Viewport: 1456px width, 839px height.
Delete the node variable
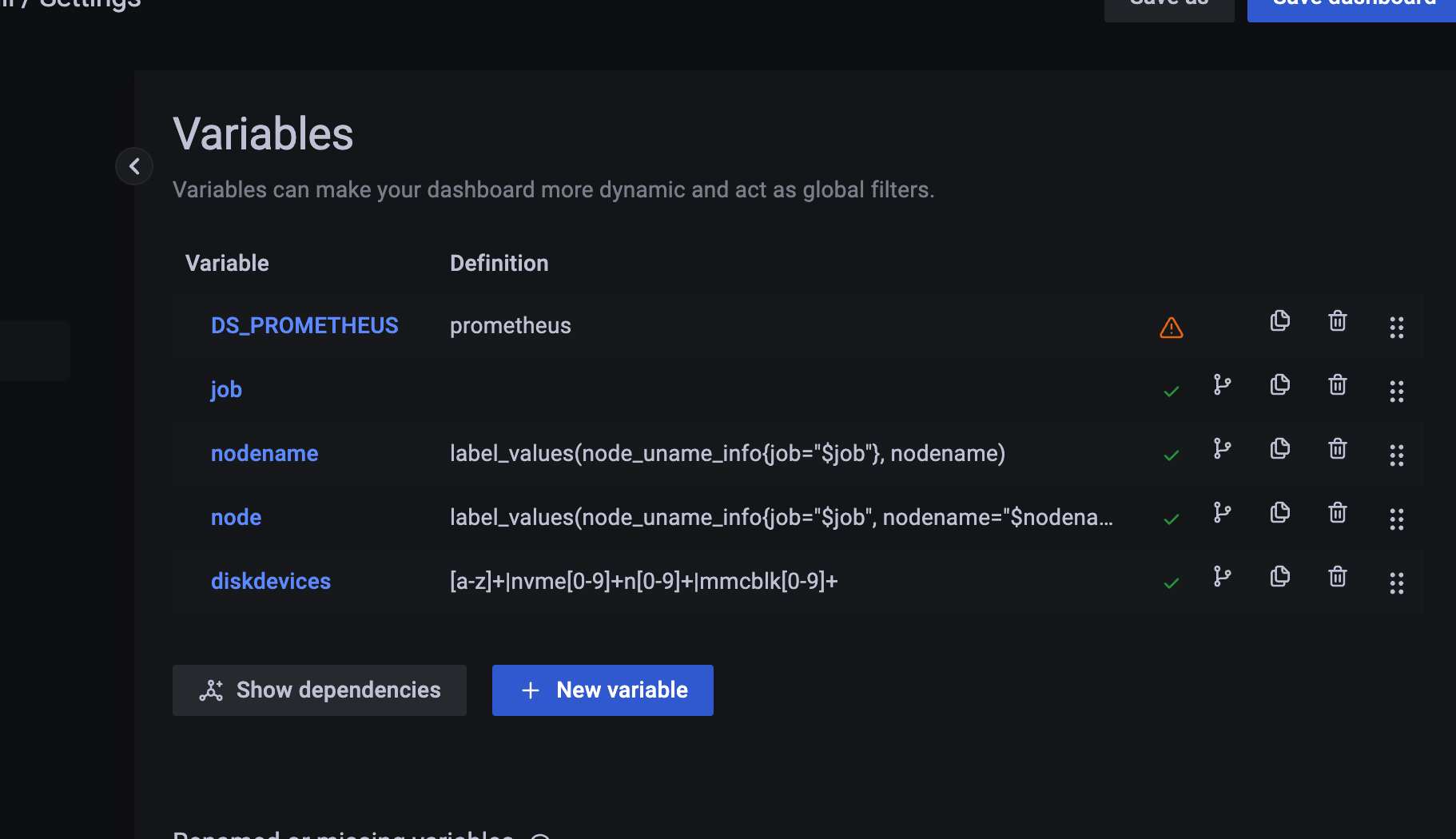click(1337, 513)
